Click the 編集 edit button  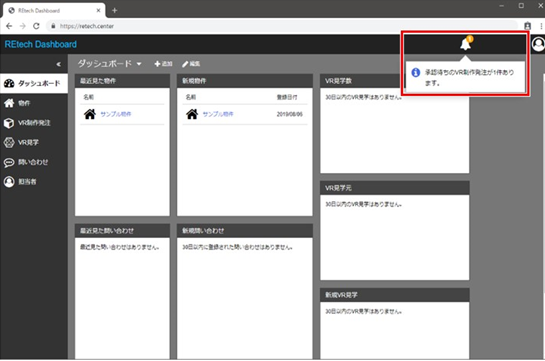pos(191,64)
